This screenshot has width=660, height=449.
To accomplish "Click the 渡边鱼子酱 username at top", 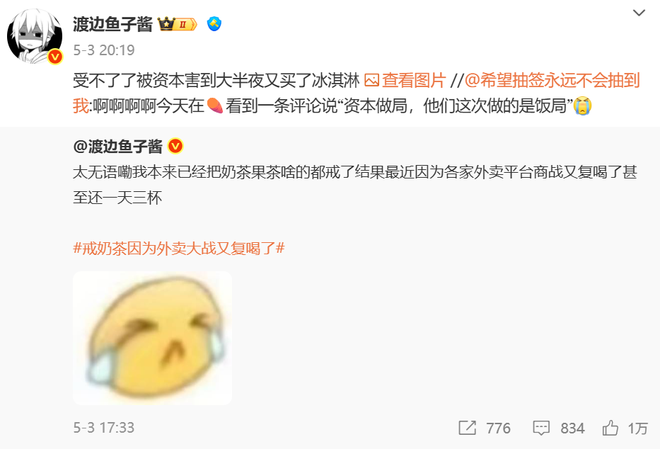I will click(x=112, y=24).
